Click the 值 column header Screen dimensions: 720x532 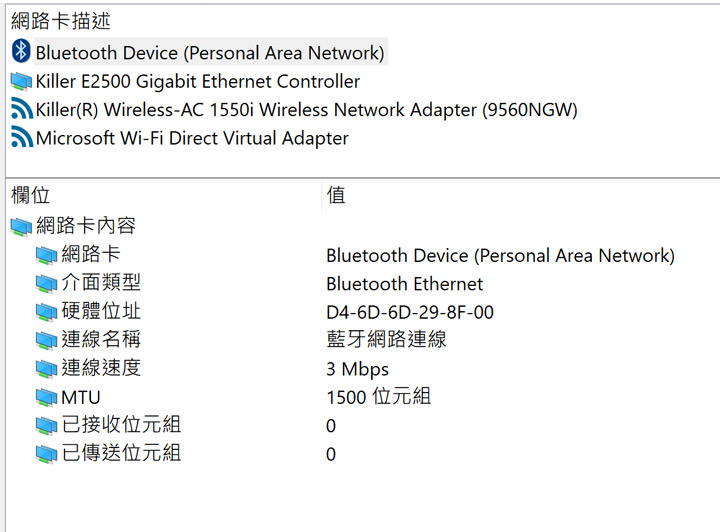pyautogui.click(x=337, y=196)
